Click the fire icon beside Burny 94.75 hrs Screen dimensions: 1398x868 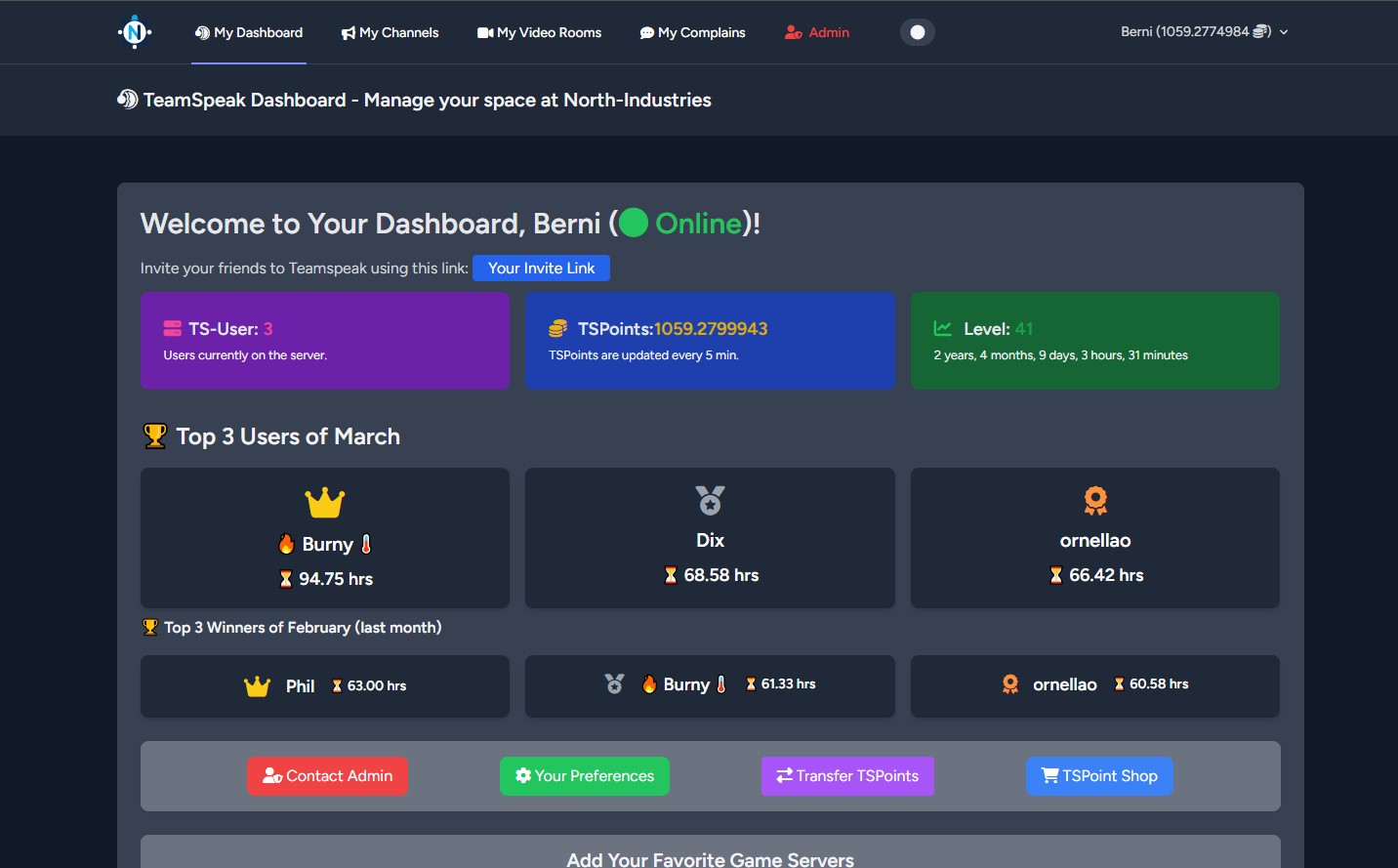pyautogui.click(x=286, y=544)
